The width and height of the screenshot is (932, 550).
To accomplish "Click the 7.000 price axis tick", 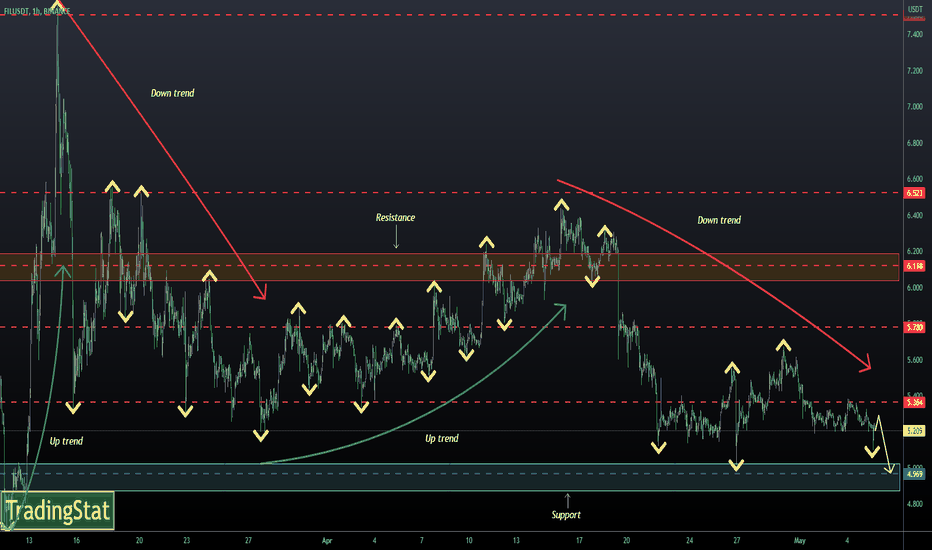I will (x=915, y=107).
